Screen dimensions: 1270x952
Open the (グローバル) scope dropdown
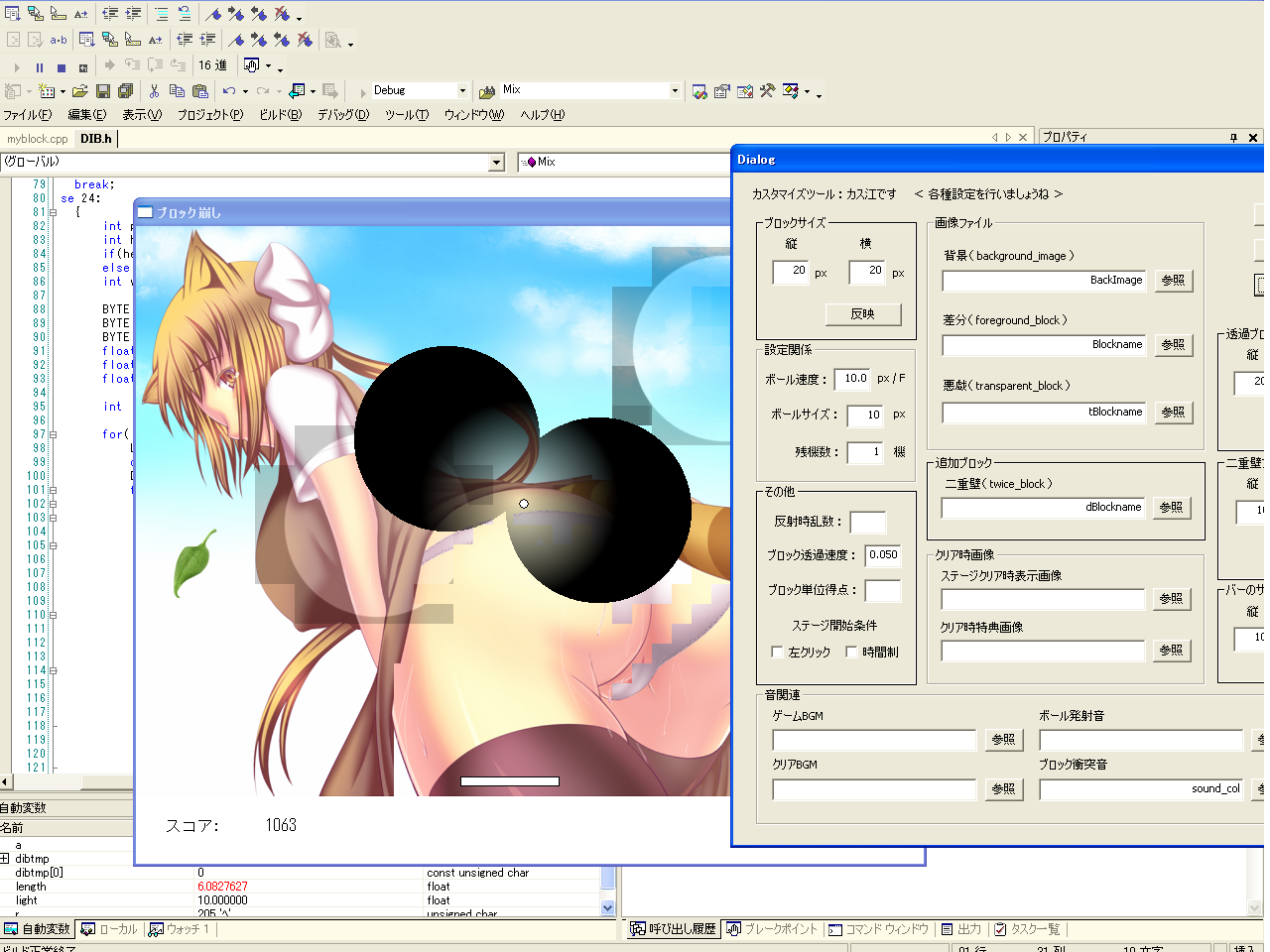pos(497,163)
